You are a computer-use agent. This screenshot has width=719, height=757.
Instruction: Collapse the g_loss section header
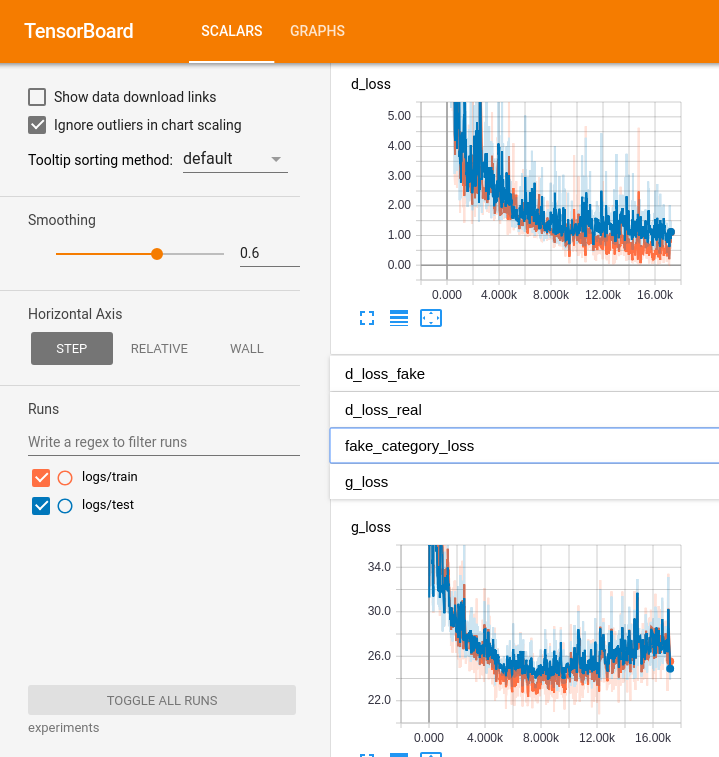tap(524, 482)
